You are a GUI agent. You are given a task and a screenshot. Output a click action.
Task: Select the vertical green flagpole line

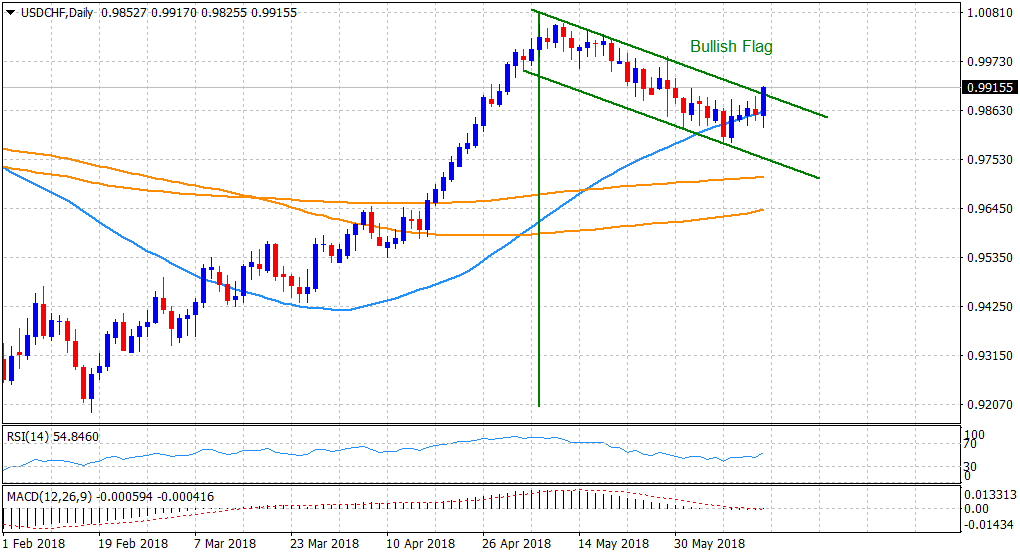tap(539, 250)
